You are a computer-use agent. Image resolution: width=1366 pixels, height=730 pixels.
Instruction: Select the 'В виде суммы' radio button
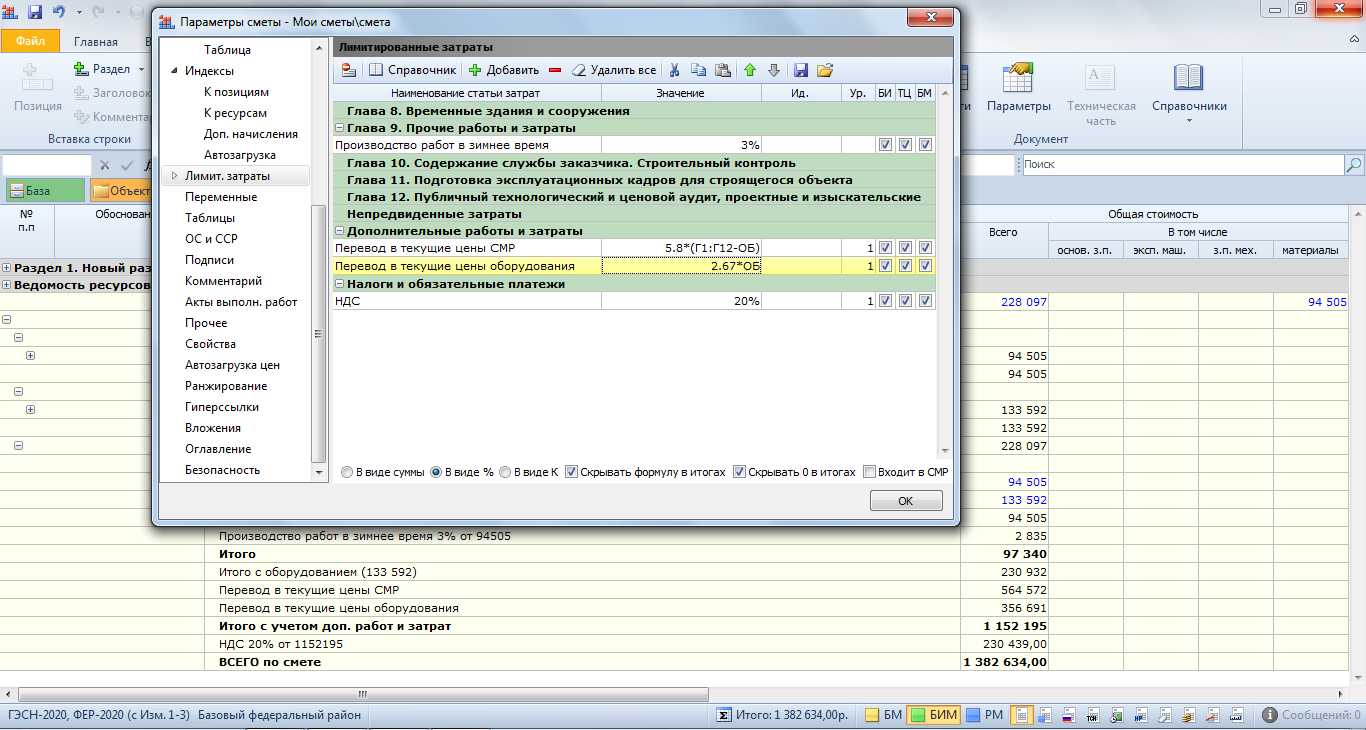tap(347, 472)
